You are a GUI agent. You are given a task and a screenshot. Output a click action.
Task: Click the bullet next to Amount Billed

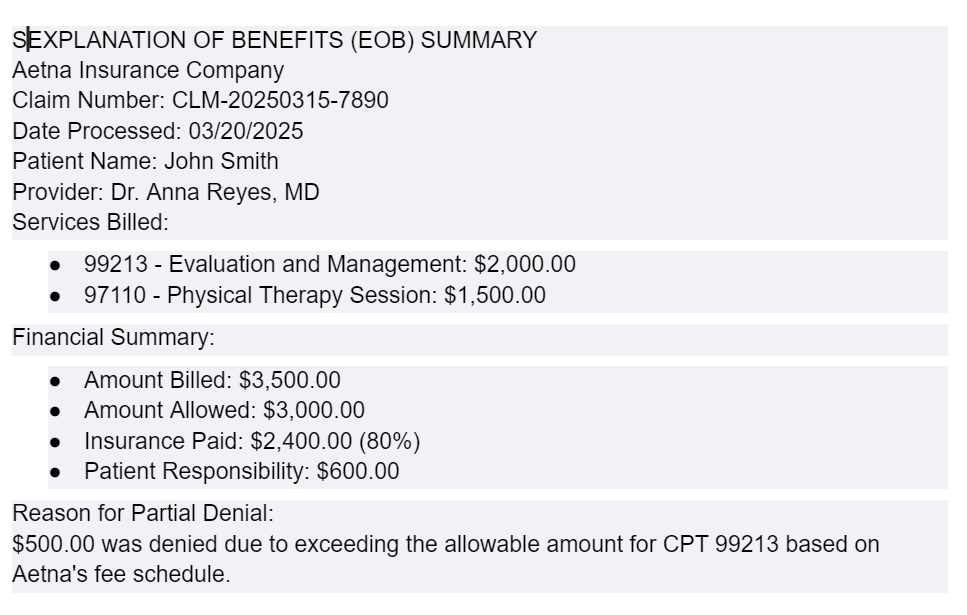[x=56, y=381]
